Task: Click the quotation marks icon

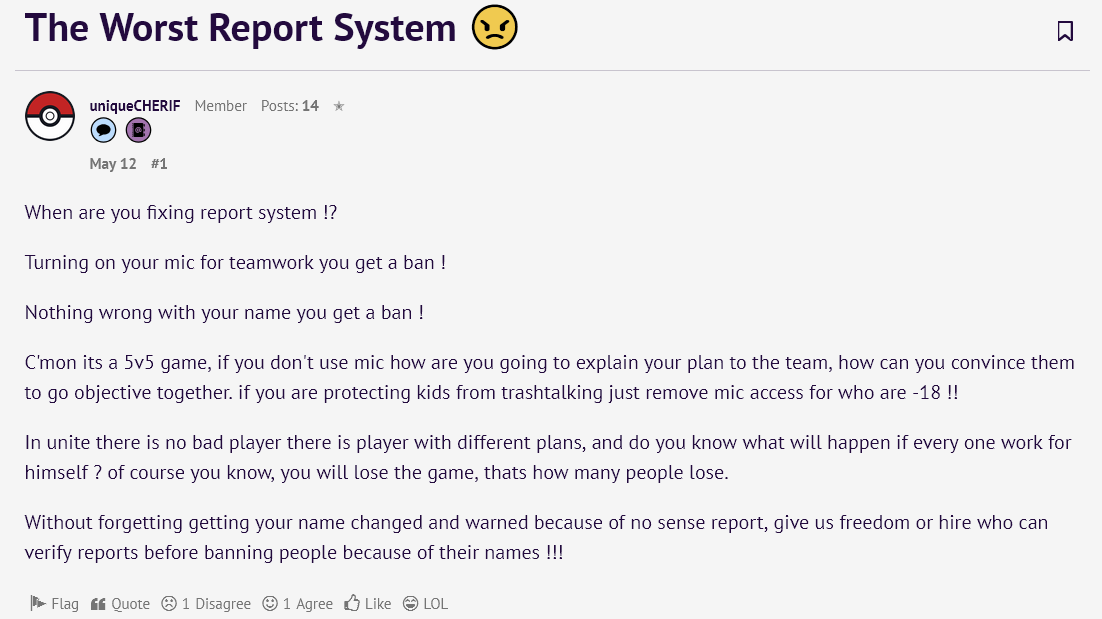Action: tap(98, 604)
